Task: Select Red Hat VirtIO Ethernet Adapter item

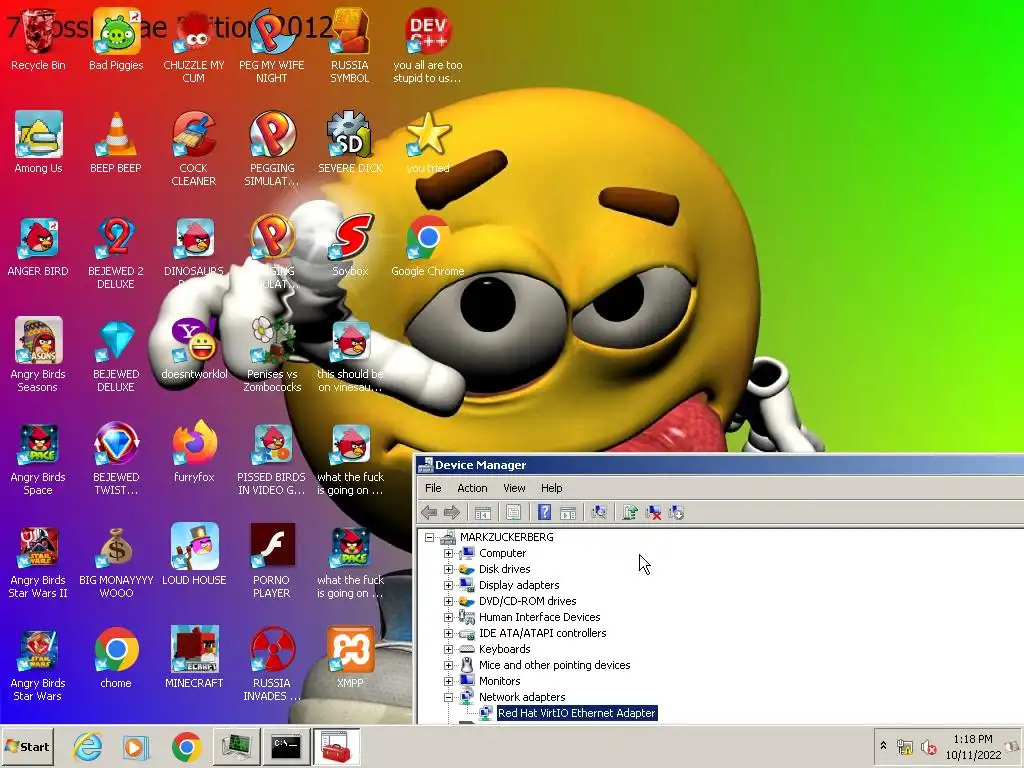Action: point(576,713)
